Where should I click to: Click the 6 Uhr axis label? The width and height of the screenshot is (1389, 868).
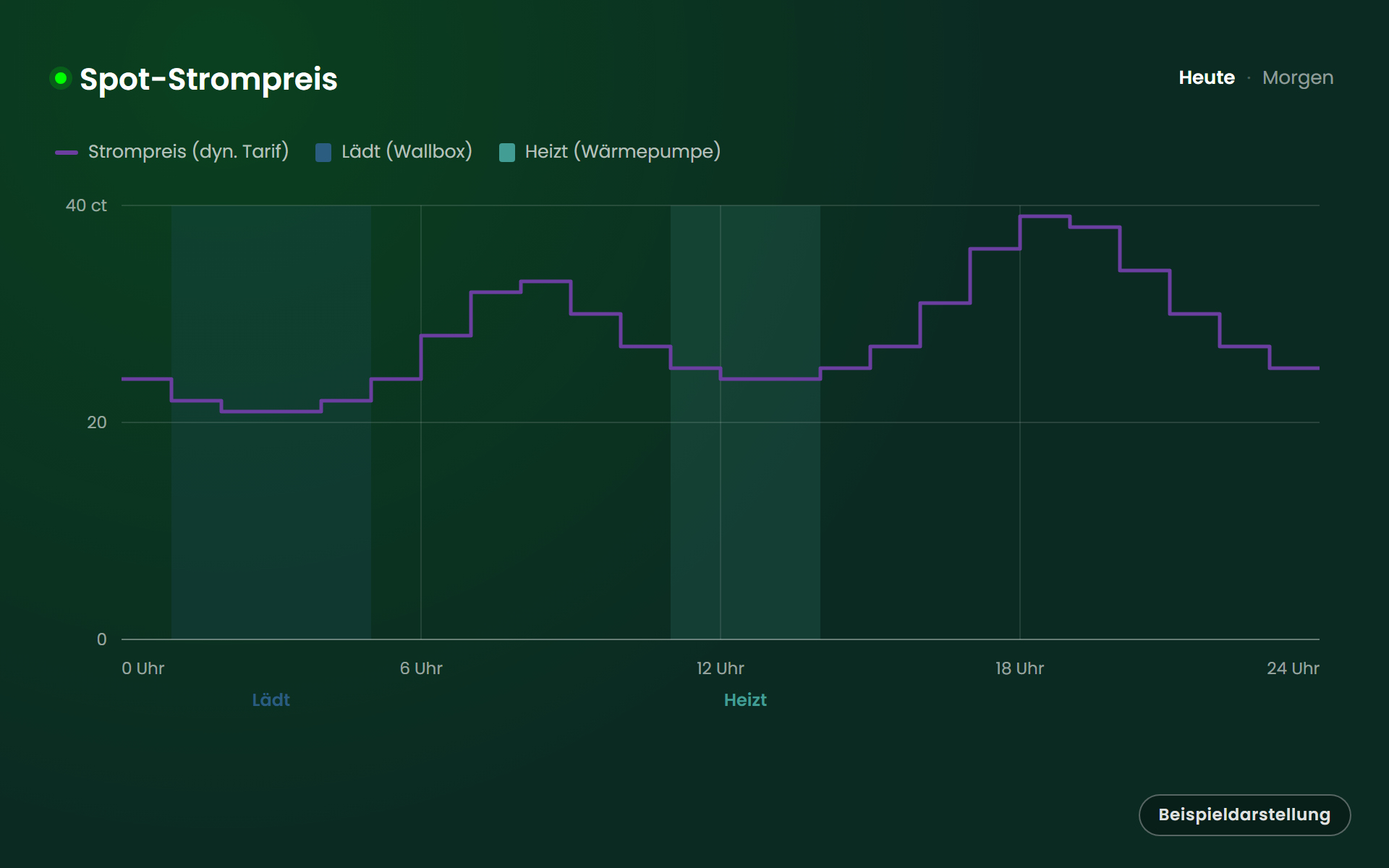pos(421,668)
